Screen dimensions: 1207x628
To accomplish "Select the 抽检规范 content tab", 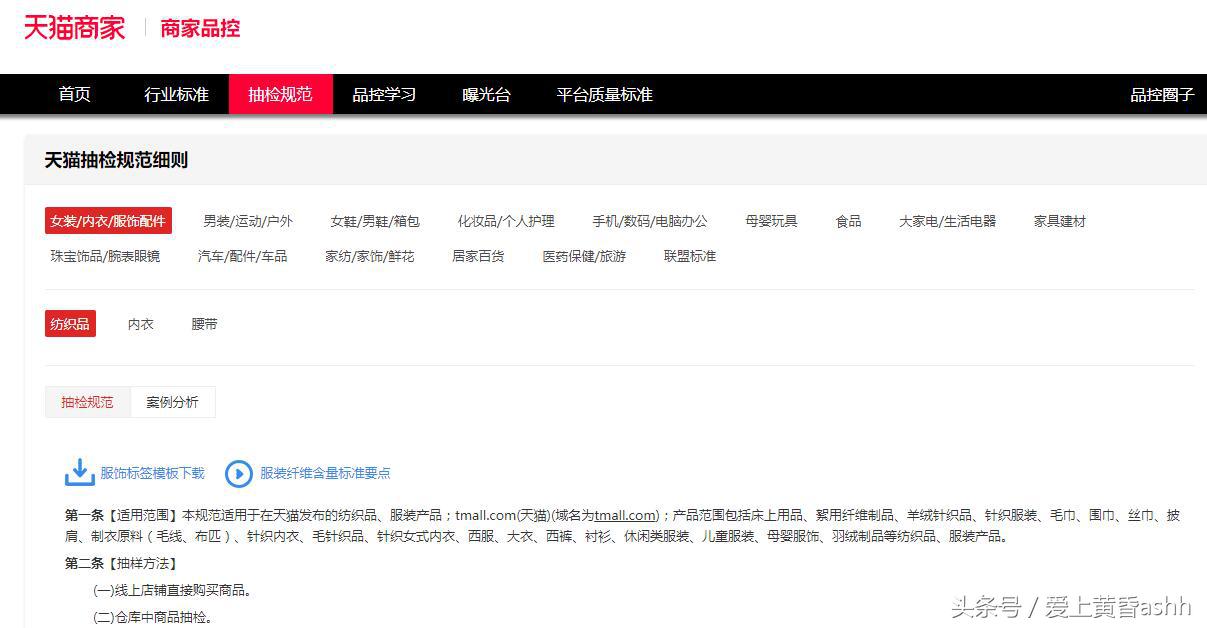I will tap(87, 402).
